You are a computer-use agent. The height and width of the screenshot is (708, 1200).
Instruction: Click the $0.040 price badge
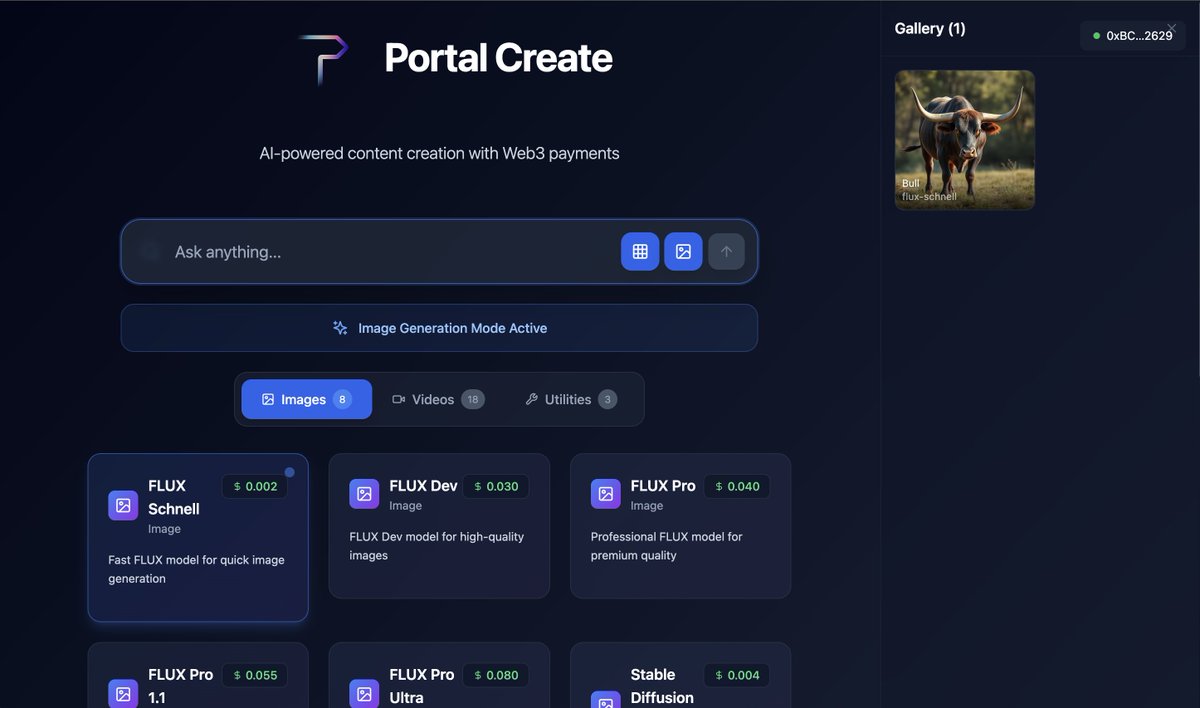tap(737, 486)
